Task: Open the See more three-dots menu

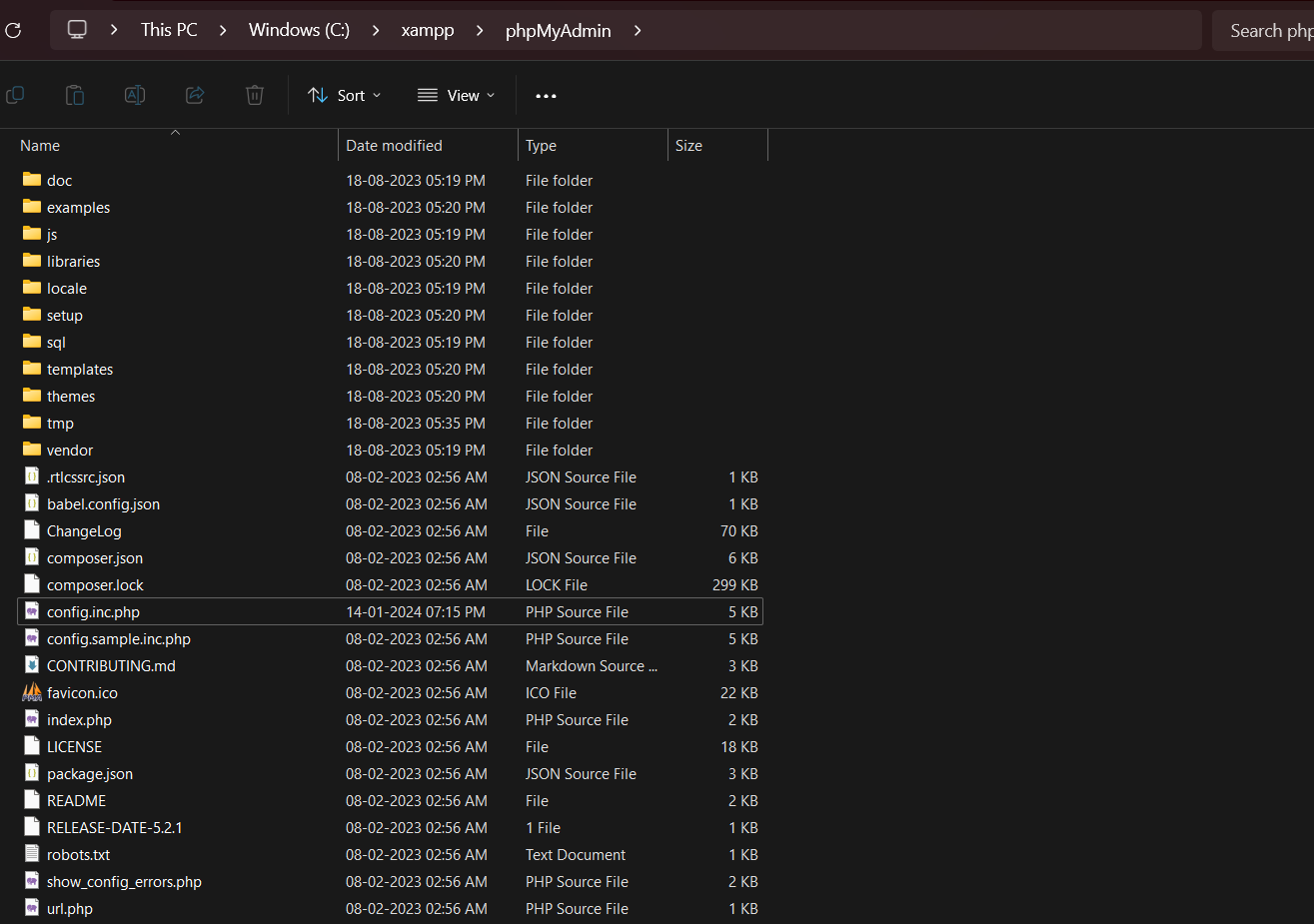Action: click(546, 96)
